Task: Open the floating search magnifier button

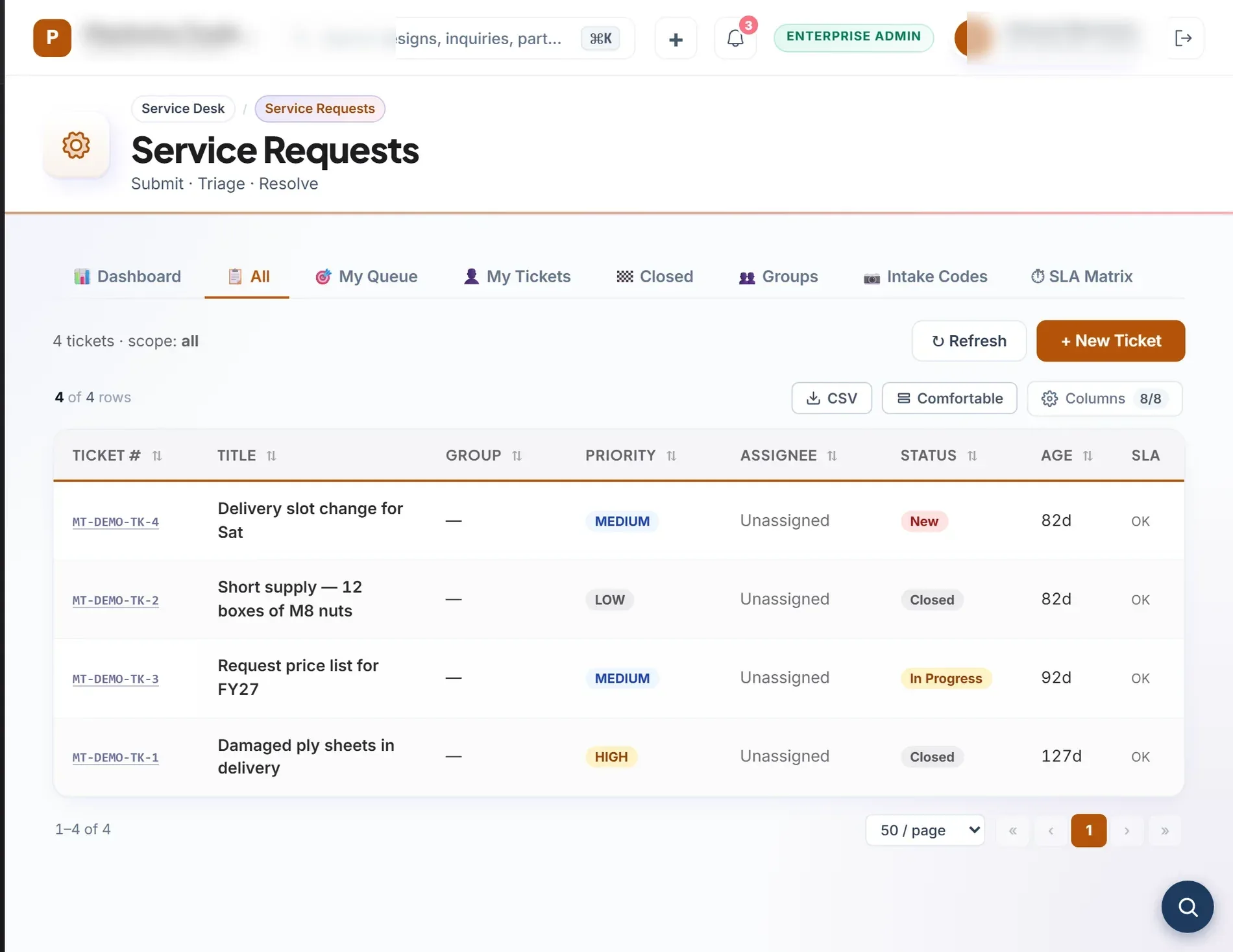Action: (1187, 906)
